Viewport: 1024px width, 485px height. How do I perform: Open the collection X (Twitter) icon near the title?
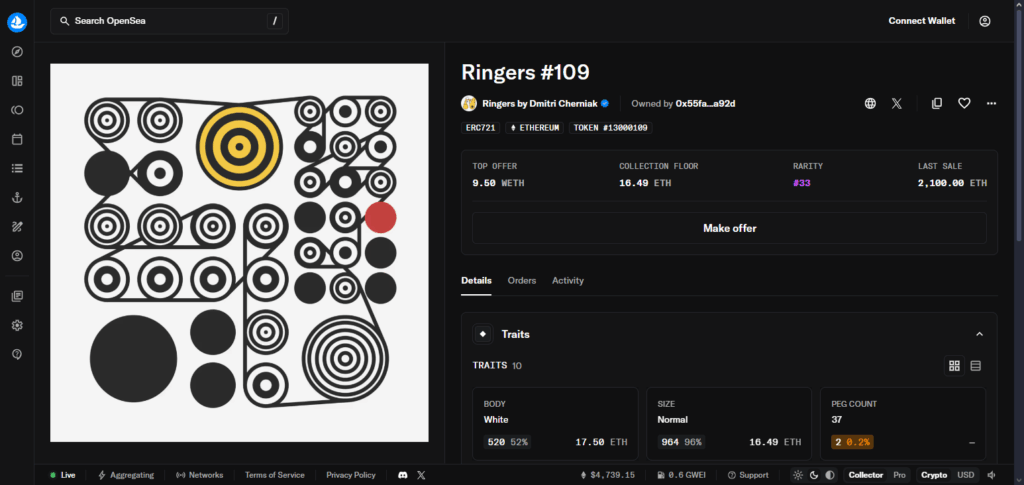tap(897, 103)
